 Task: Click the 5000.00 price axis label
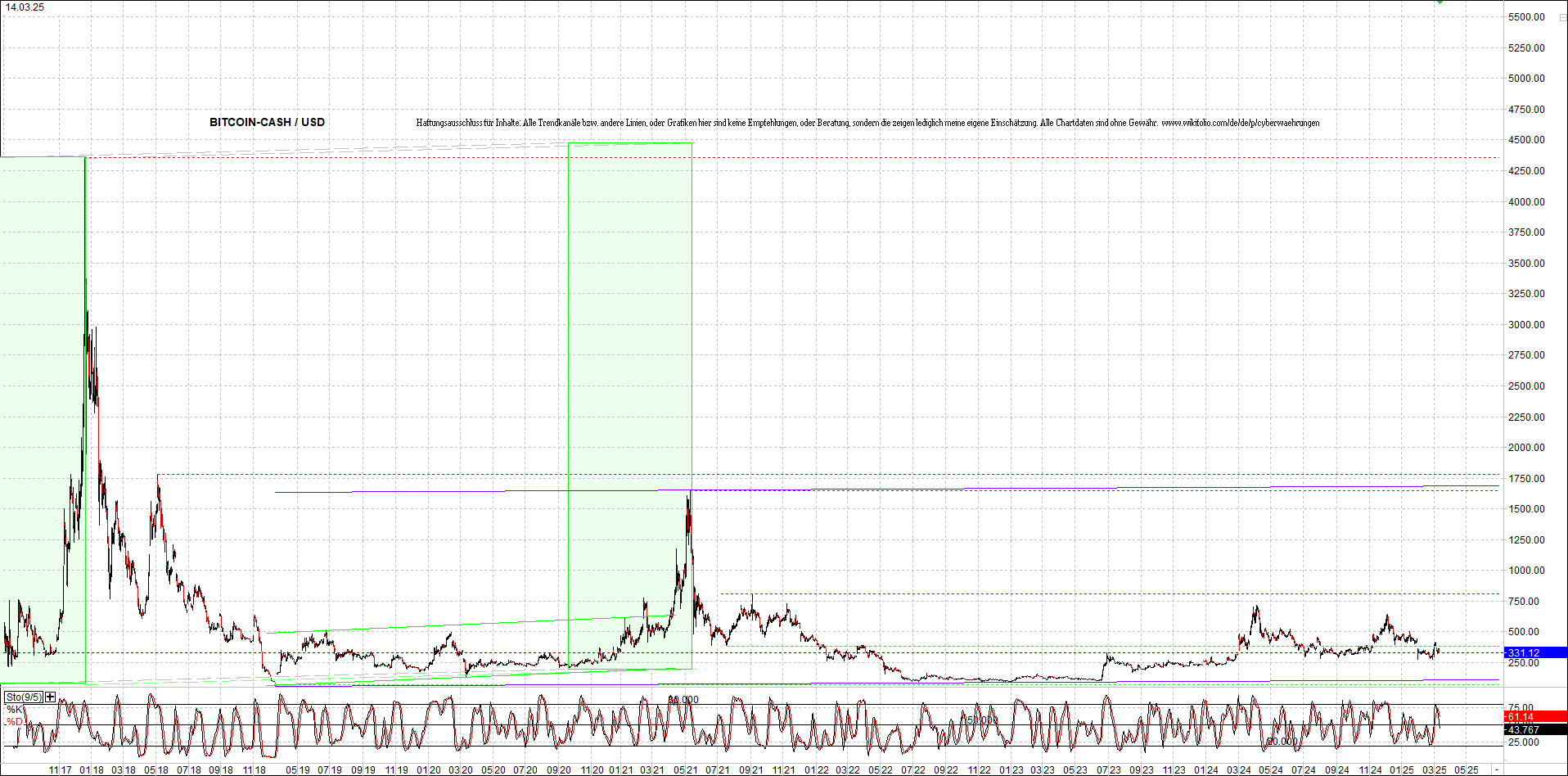(1526, 79)
